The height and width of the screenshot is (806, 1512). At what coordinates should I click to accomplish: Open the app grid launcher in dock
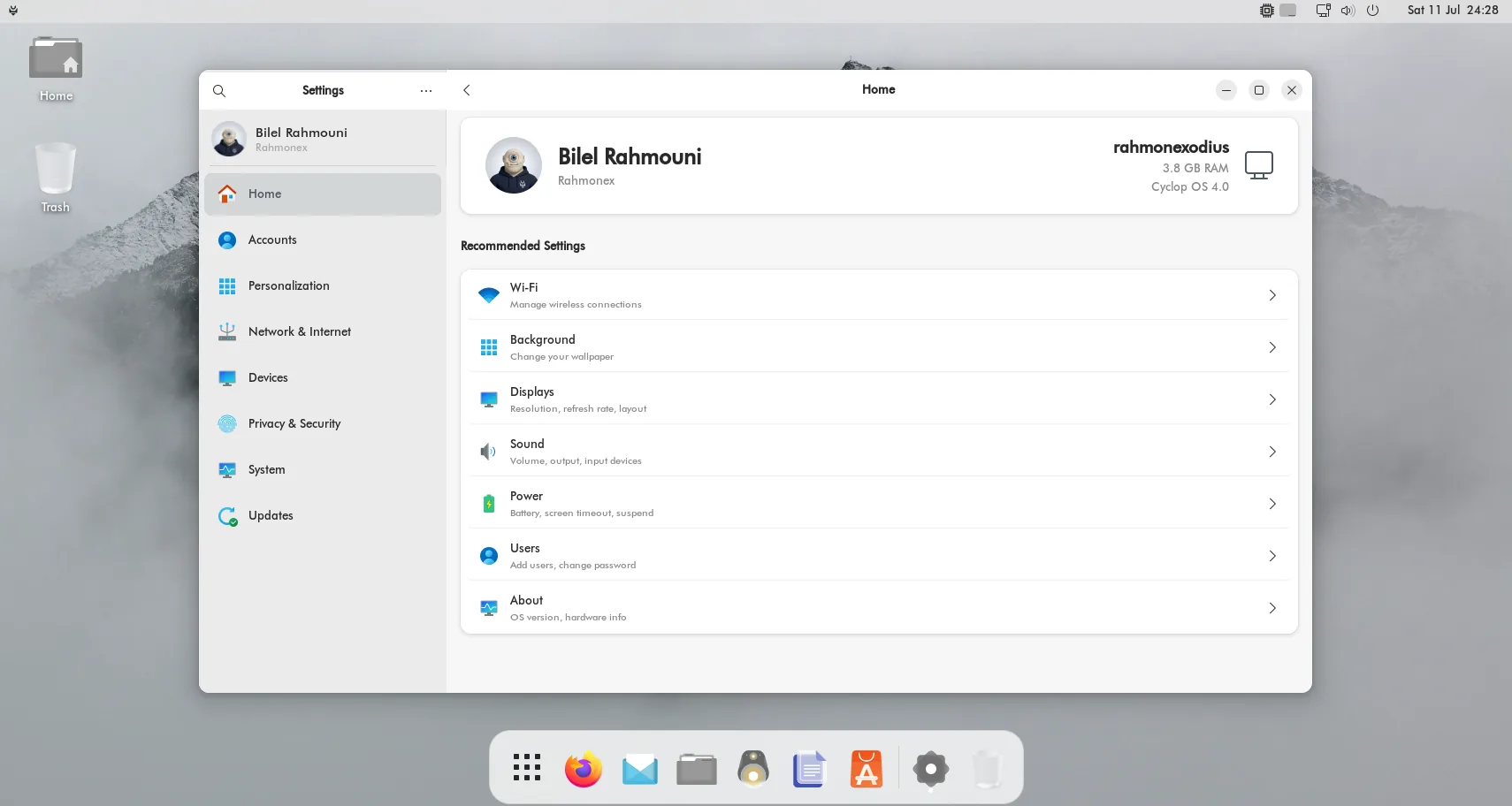click(527, 767)
